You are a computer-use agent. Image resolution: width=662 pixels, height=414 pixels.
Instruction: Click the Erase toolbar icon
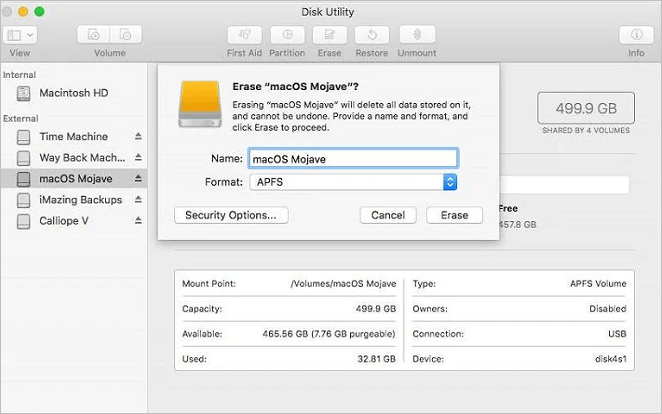click(x=330, y=35)
